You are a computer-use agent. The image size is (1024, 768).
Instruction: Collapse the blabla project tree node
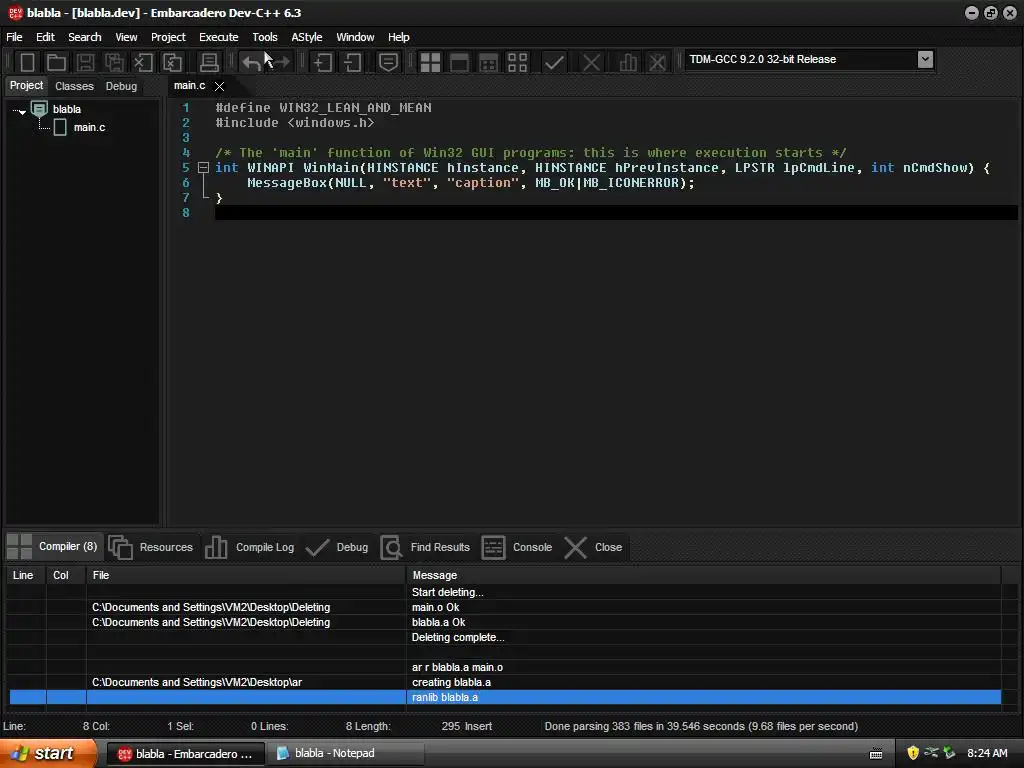coord(20,112)
